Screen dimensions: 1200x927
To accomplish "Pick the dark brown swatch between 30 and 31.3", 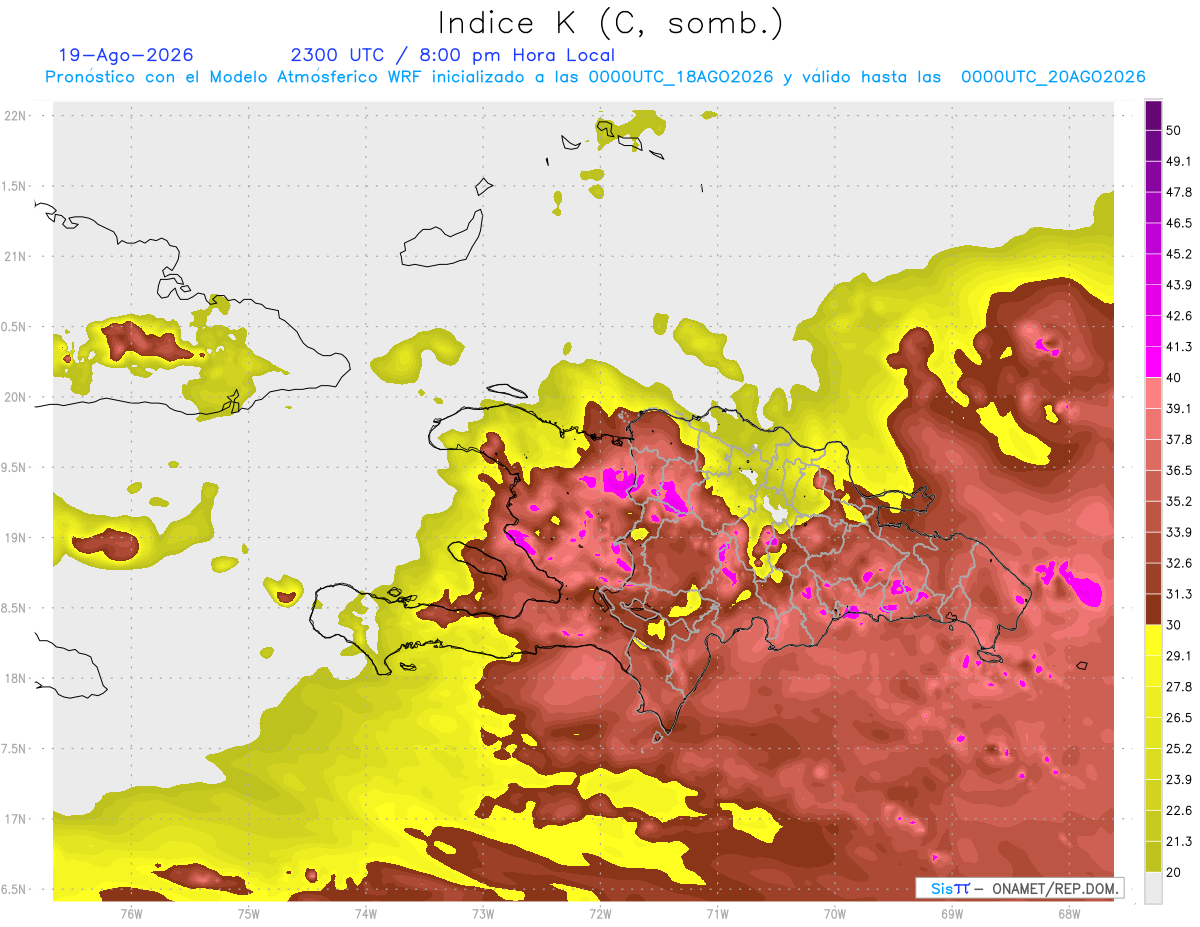I will [1153, 610].
